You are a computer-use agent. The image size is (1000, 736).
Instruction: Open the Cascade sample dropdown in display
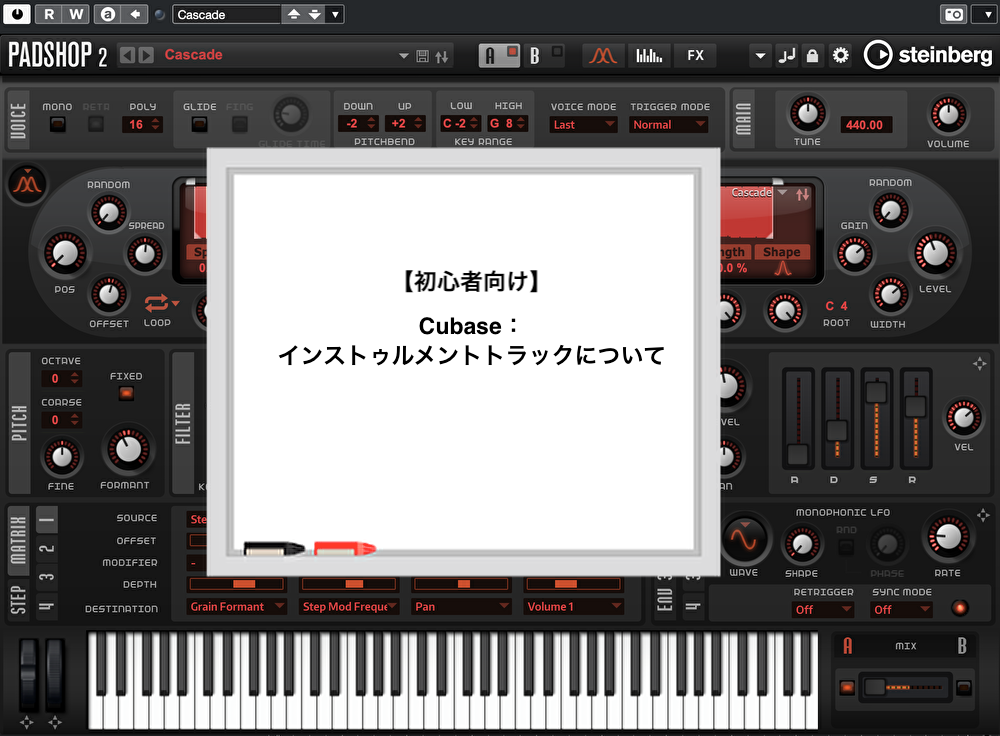(782, 193)
